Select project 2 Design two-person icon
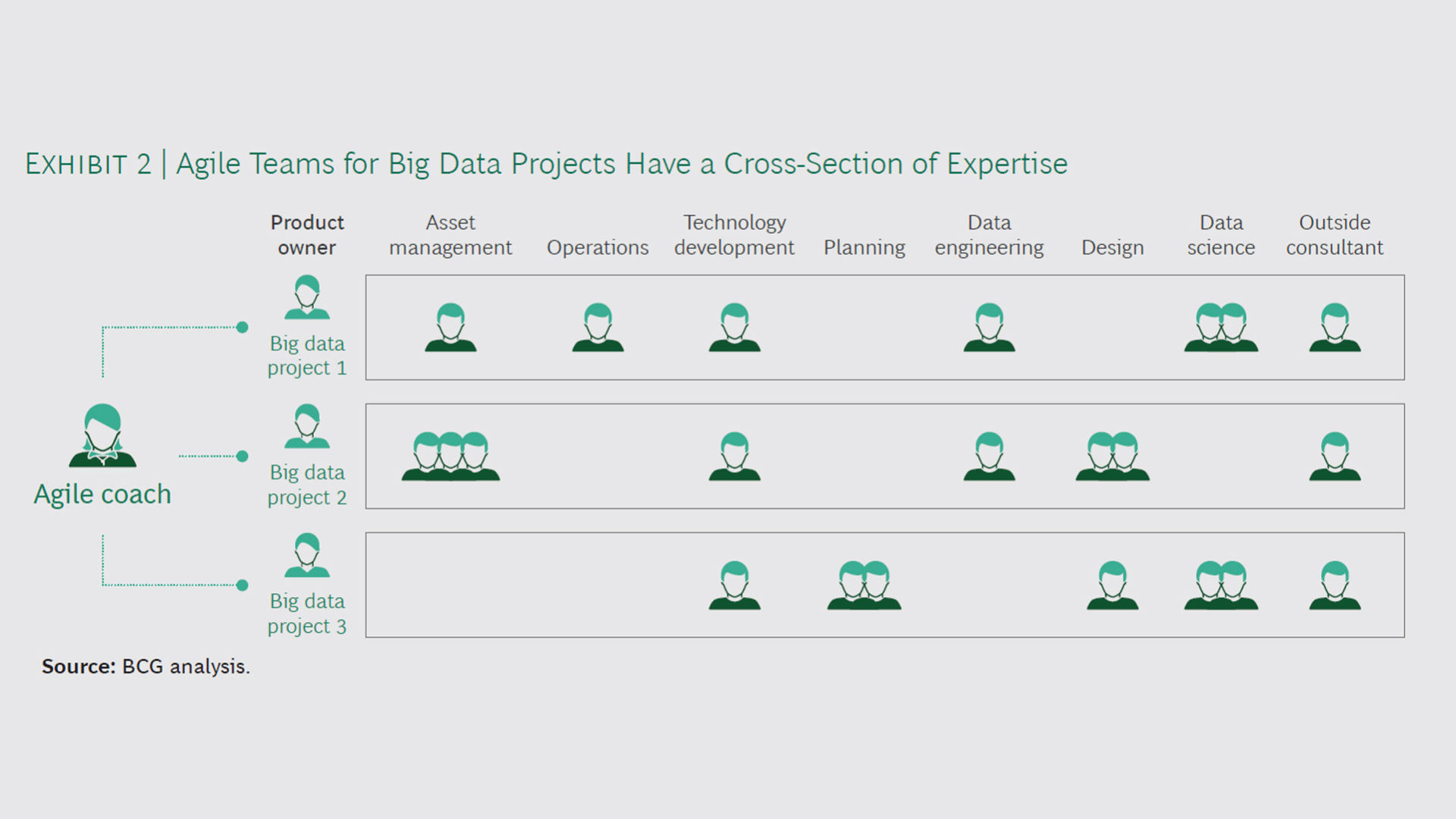 (1112, 457)
